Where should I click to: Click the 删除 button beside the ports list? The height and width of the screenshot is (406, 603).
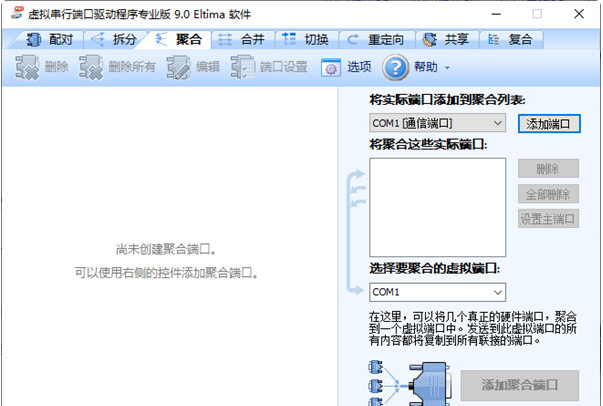coord(548,168)
